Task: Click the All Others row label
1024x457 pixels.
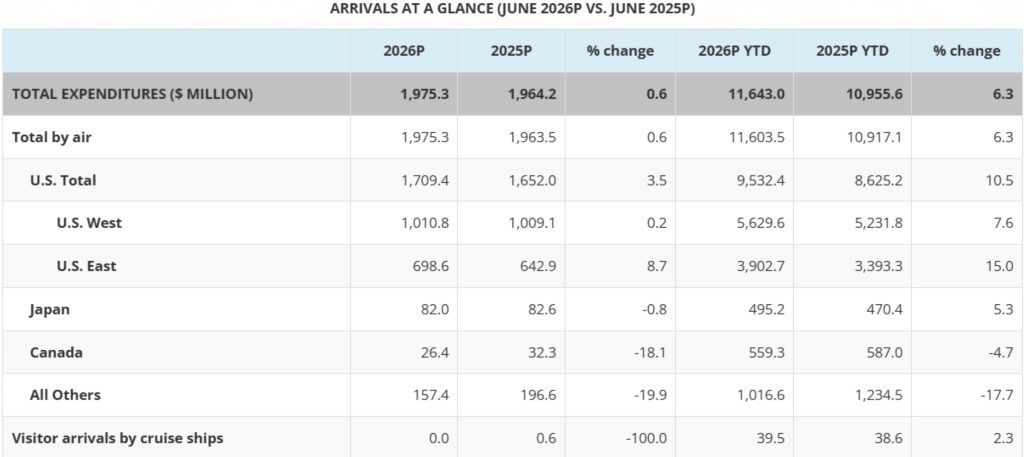Action: (x=65, y=395)
